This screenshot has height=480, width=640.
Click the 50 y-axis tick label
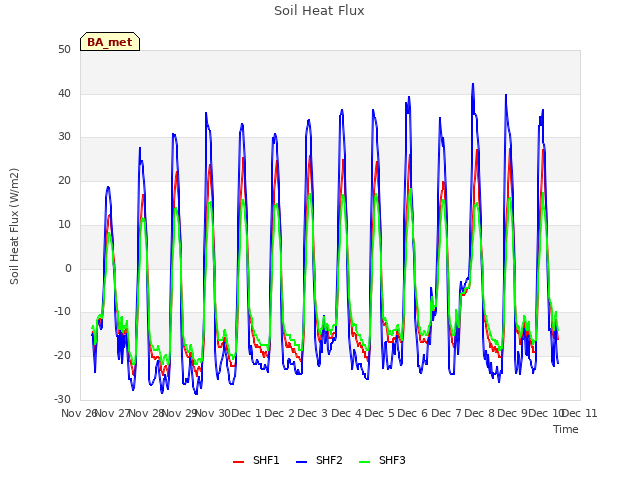[64, 50]
